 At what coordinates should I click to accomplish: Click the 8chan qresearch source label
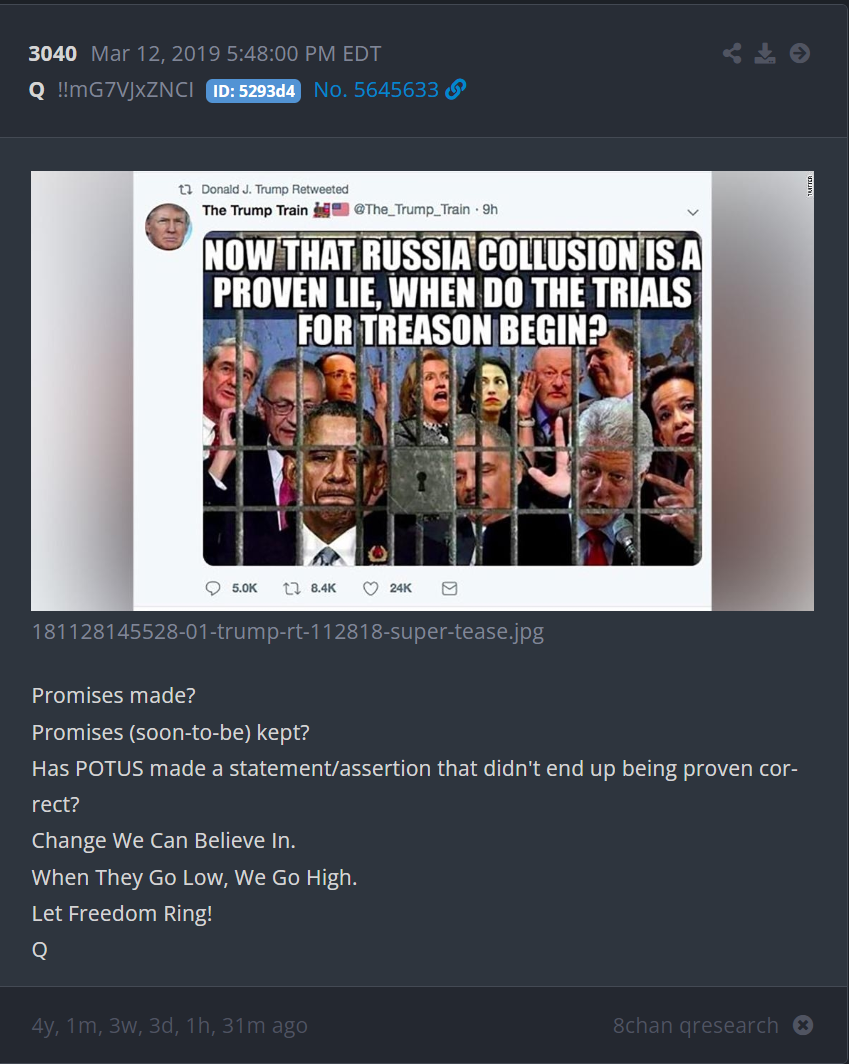coord(696,1025)
